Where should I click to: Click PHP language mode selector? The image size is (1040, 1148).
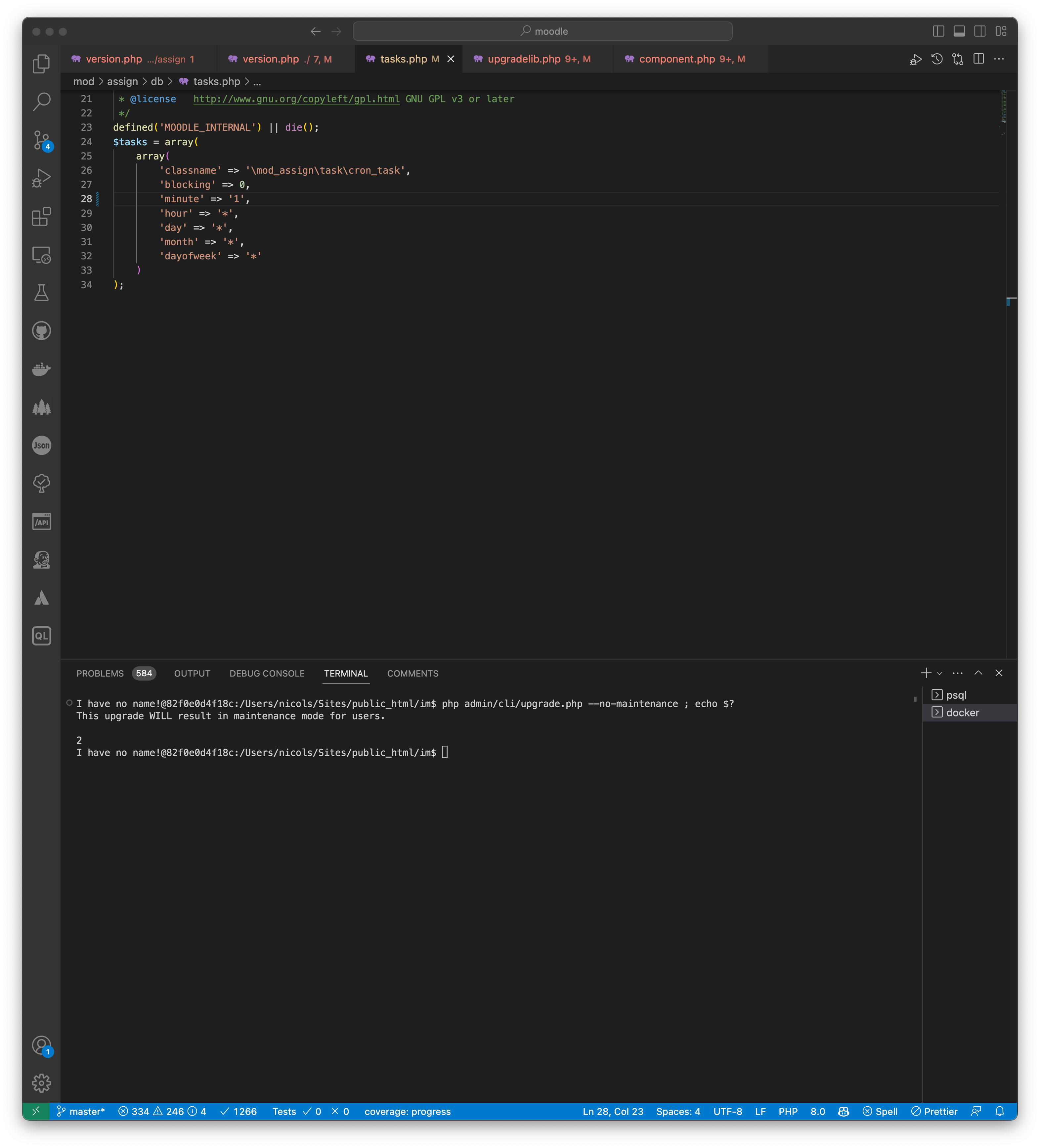click(788, 1111)
